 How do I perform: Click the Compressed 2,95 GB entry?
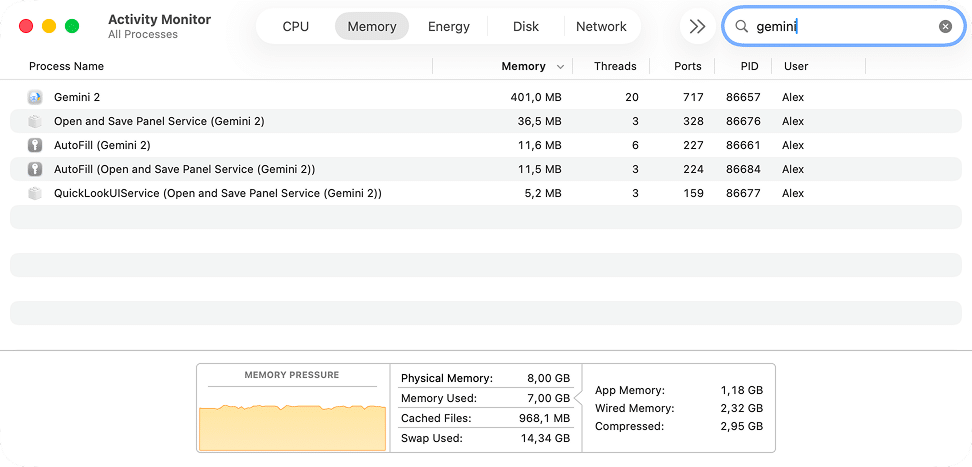click(679, 426)
